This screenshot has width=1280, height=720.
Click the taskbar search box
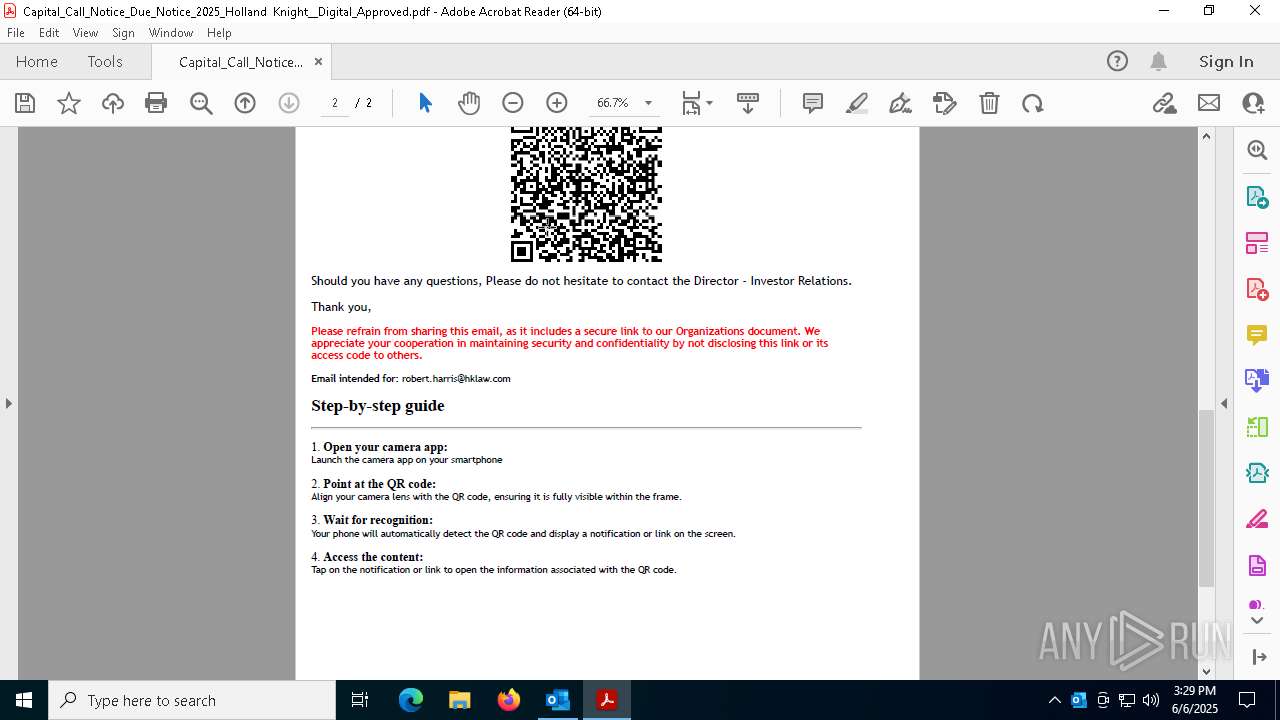[192, 700]
